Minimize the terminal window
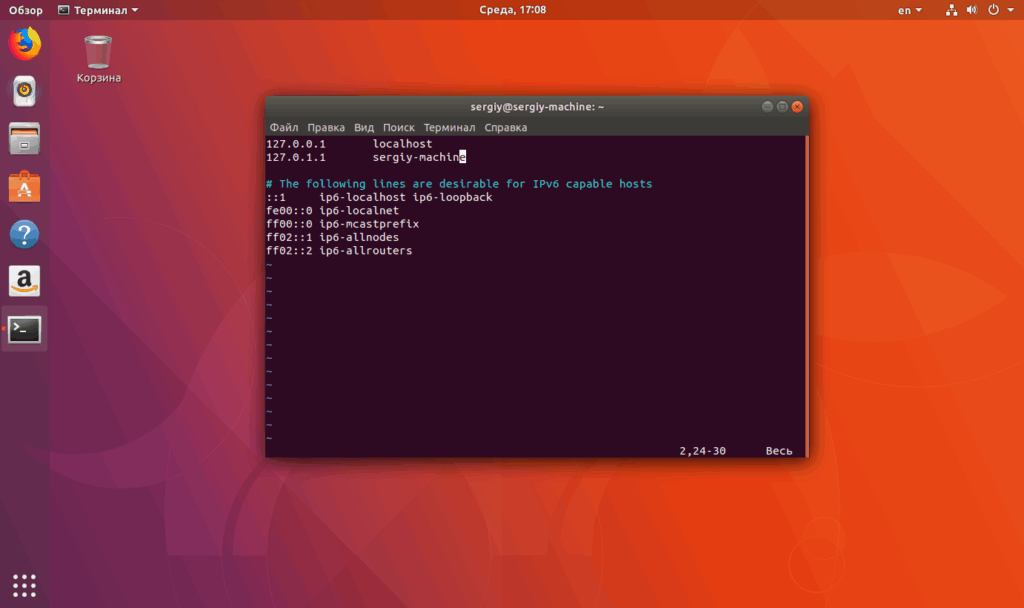1024x608 pixels. (767, 106)
